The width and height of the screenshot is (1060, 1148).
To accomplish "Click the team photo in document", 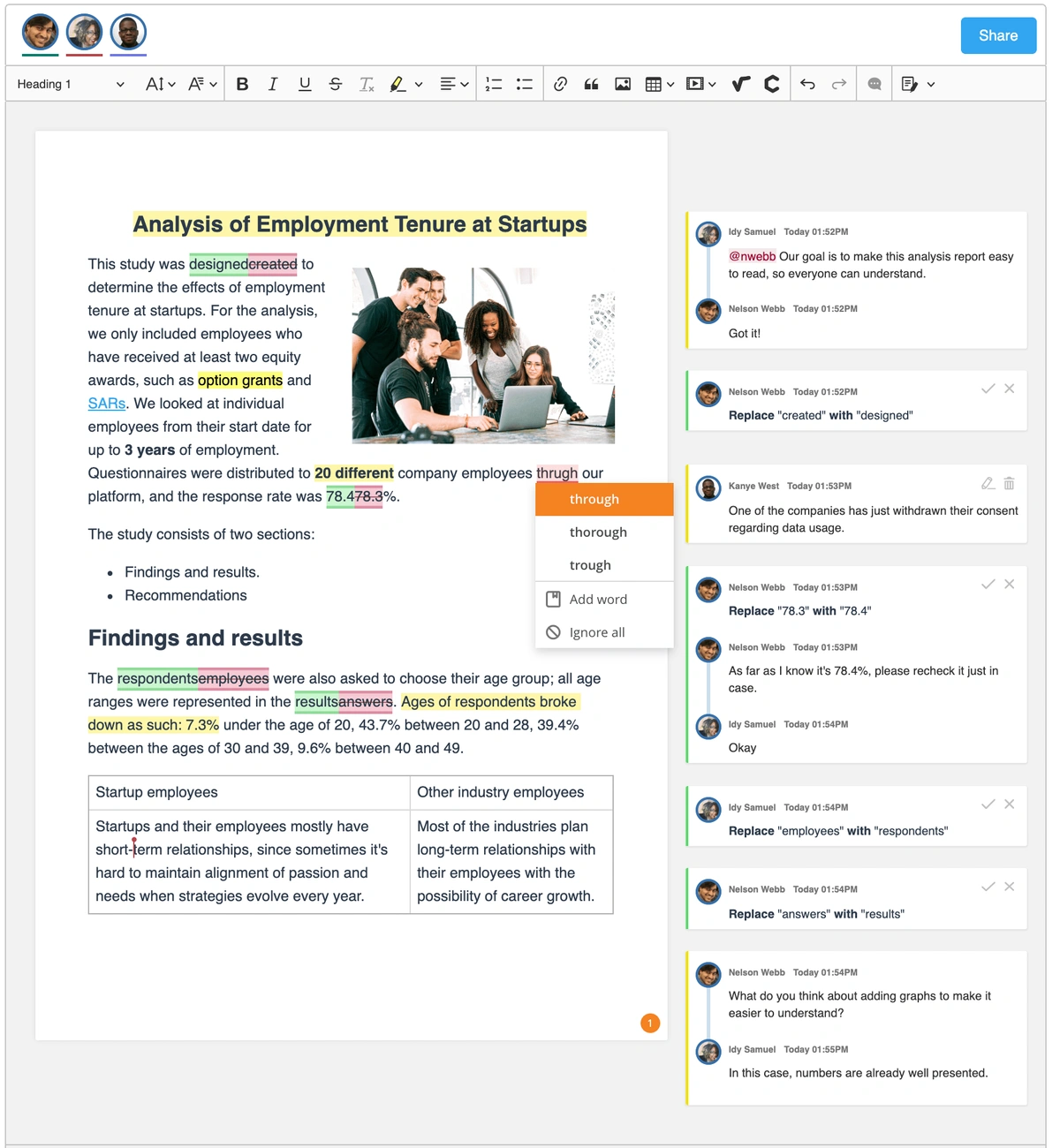I will (483, 355).
